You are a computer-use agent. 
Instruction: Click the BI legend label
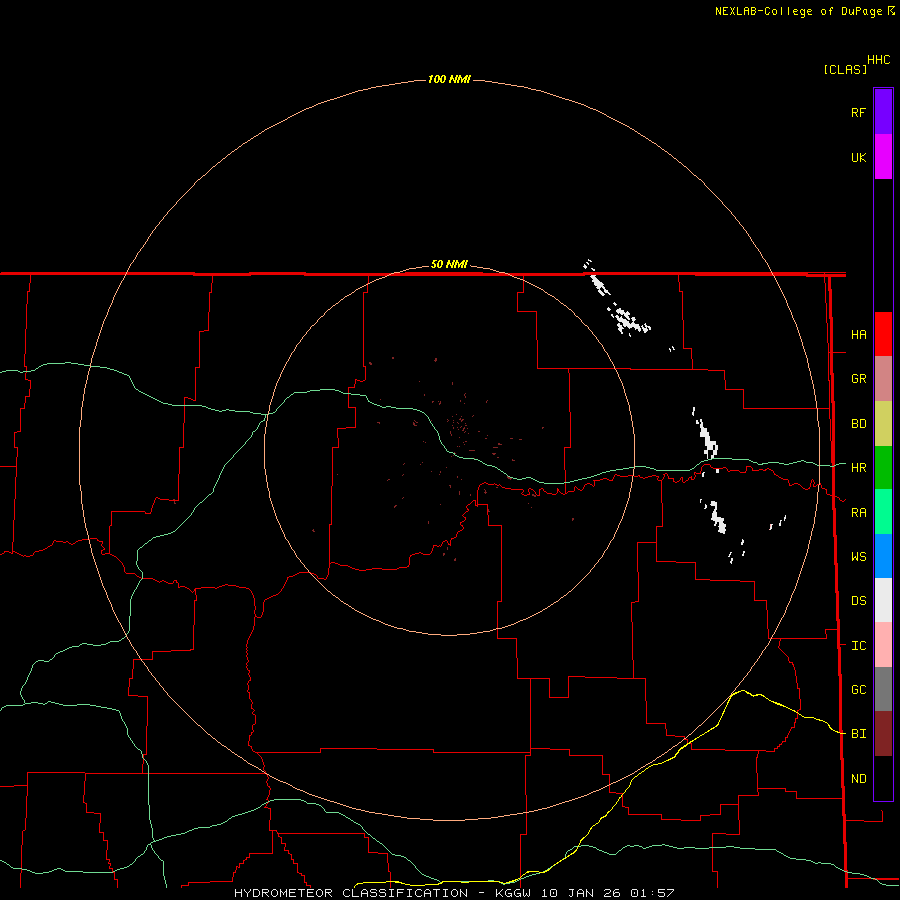(x=858, y=734)
